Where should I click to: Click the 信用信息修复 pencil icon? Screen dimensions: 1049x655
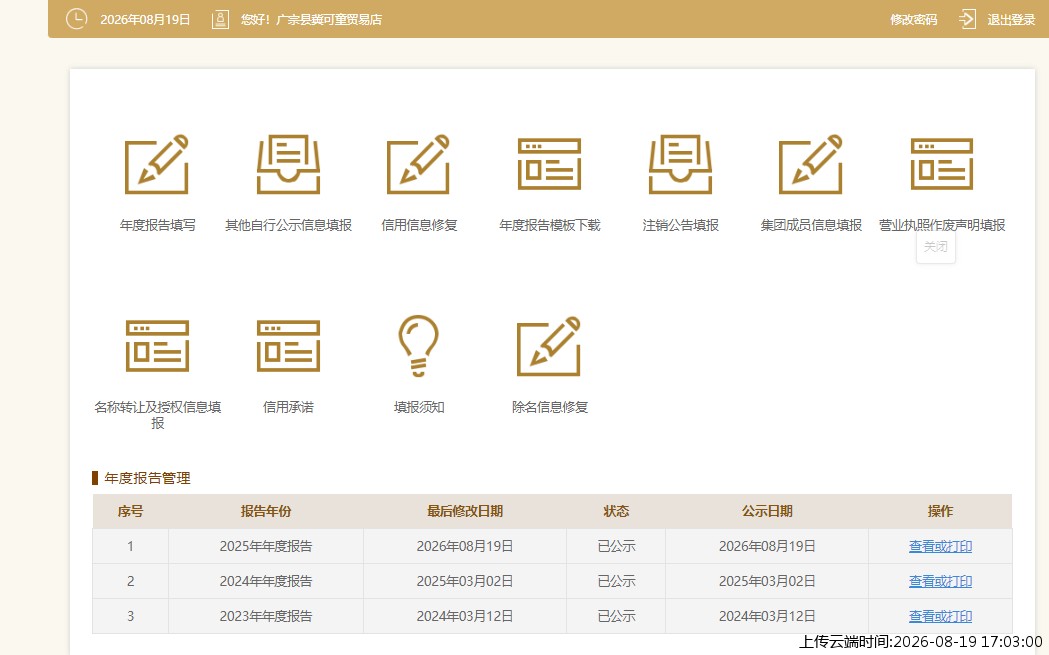(419, 164)
